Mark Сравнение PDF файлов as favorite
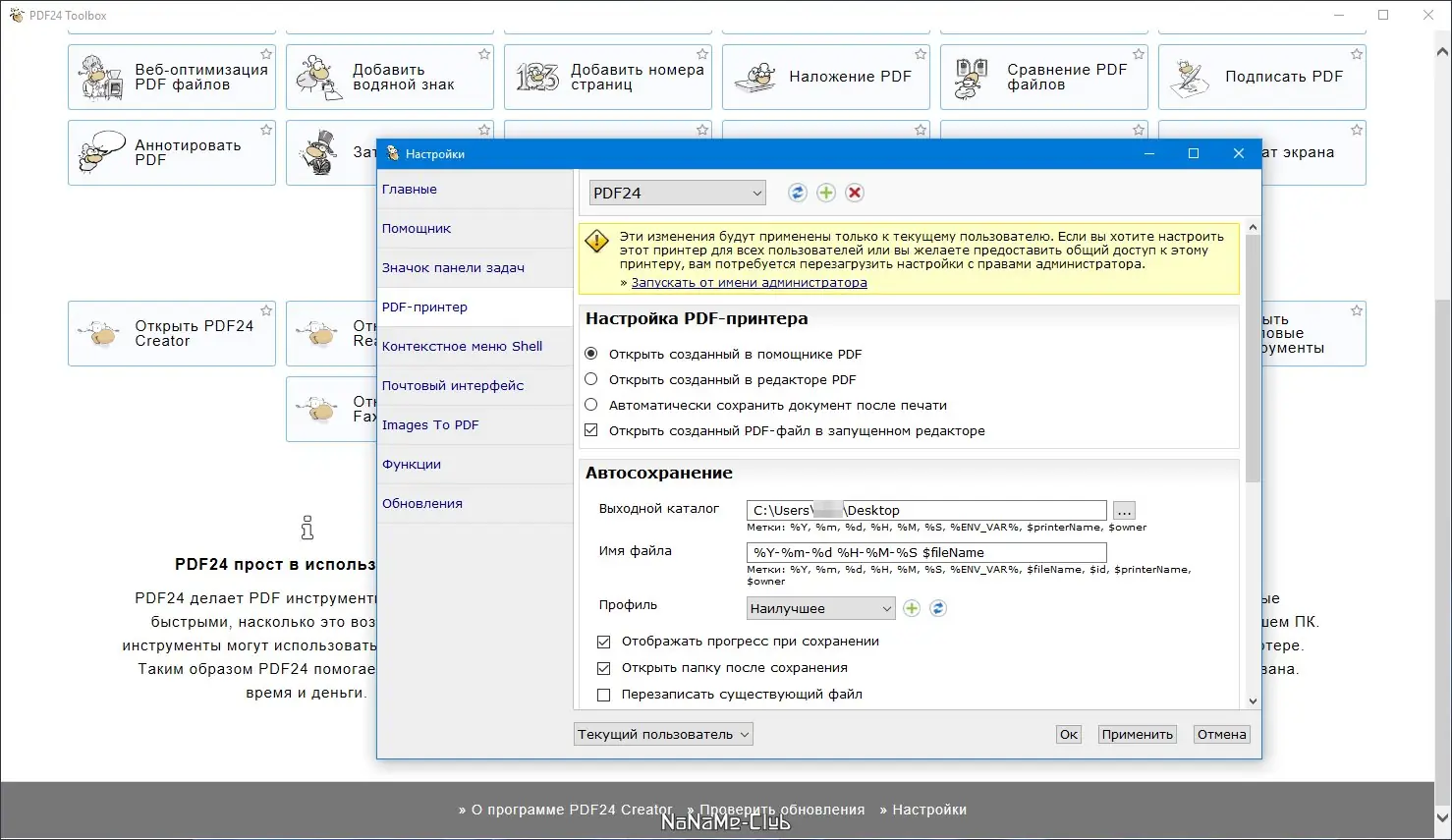 click(1139, 54)
